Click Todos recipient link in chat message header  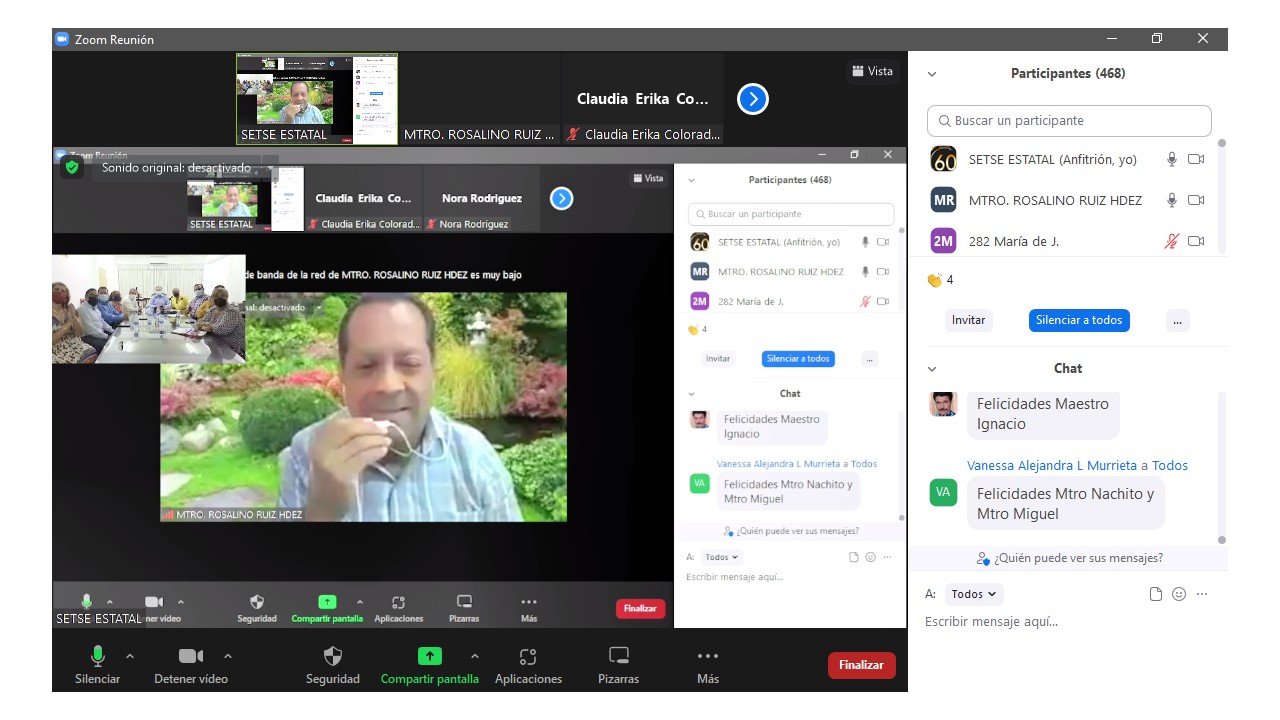click(x=1170, y=466)
